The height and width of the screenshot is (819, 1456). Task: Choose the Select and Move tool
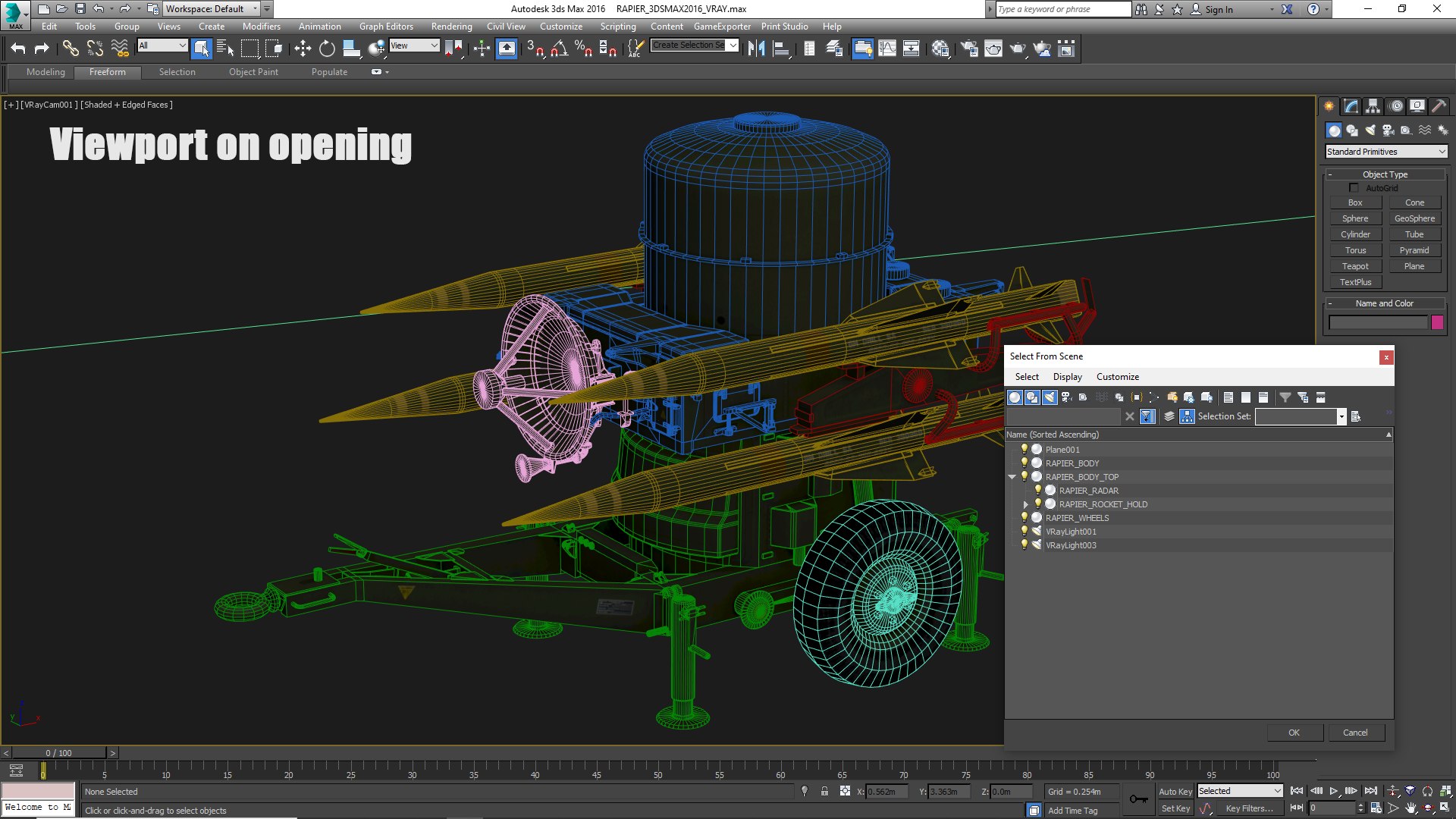[303, 49]
